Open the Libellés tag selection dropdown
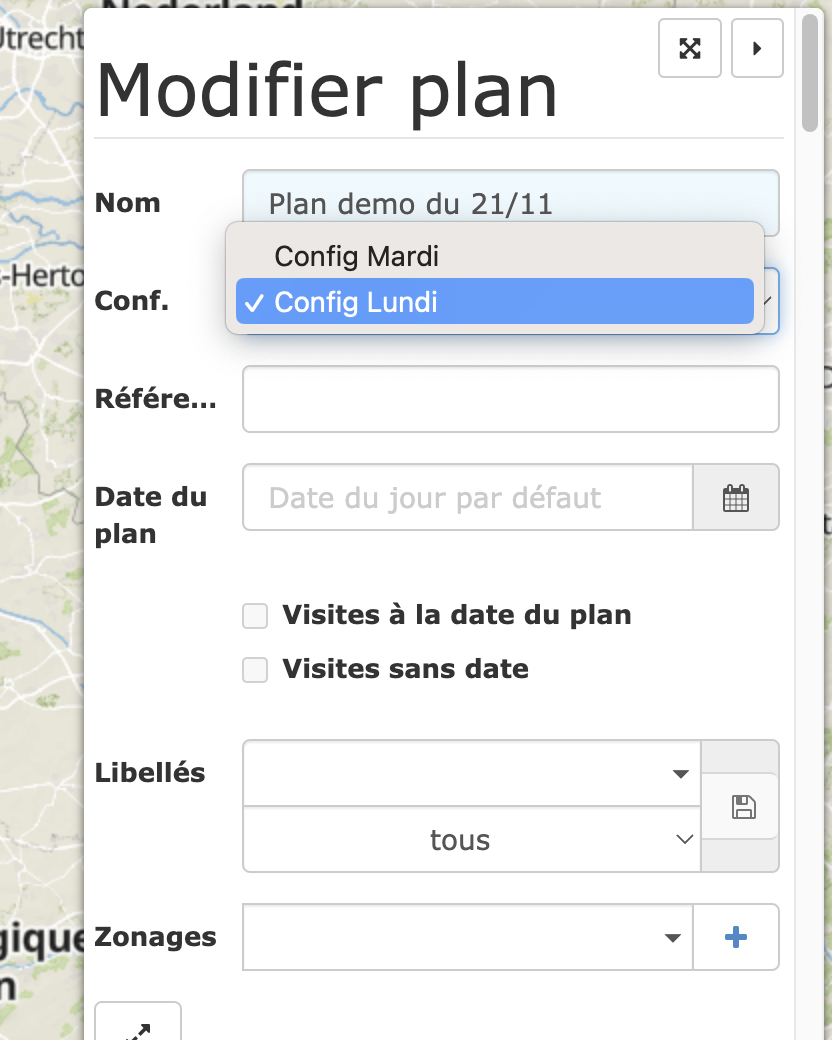 click(472, 773)
